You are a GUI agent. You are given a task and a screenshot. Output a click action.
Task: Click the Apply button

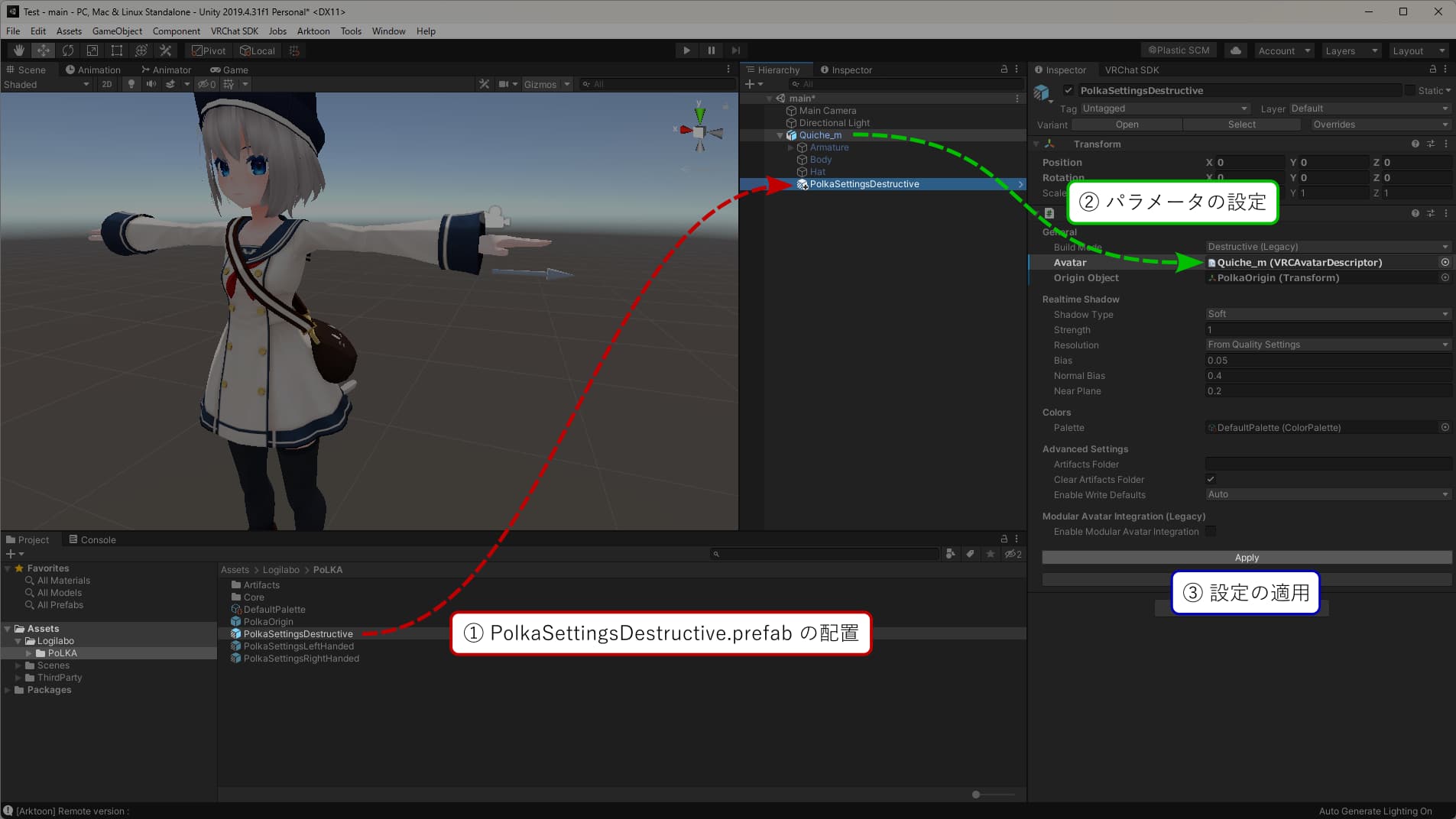[x=1247, y=558]
